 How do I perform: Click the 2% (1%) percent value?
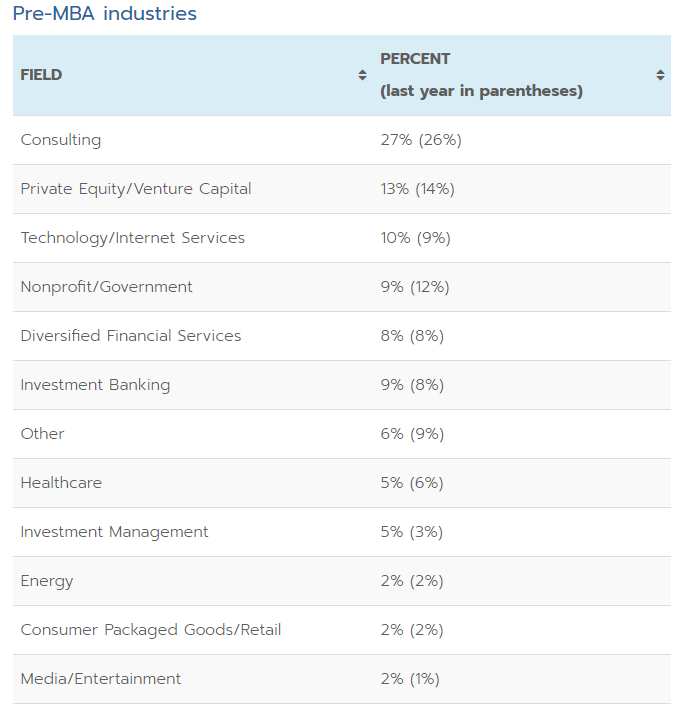coord(410,679)
